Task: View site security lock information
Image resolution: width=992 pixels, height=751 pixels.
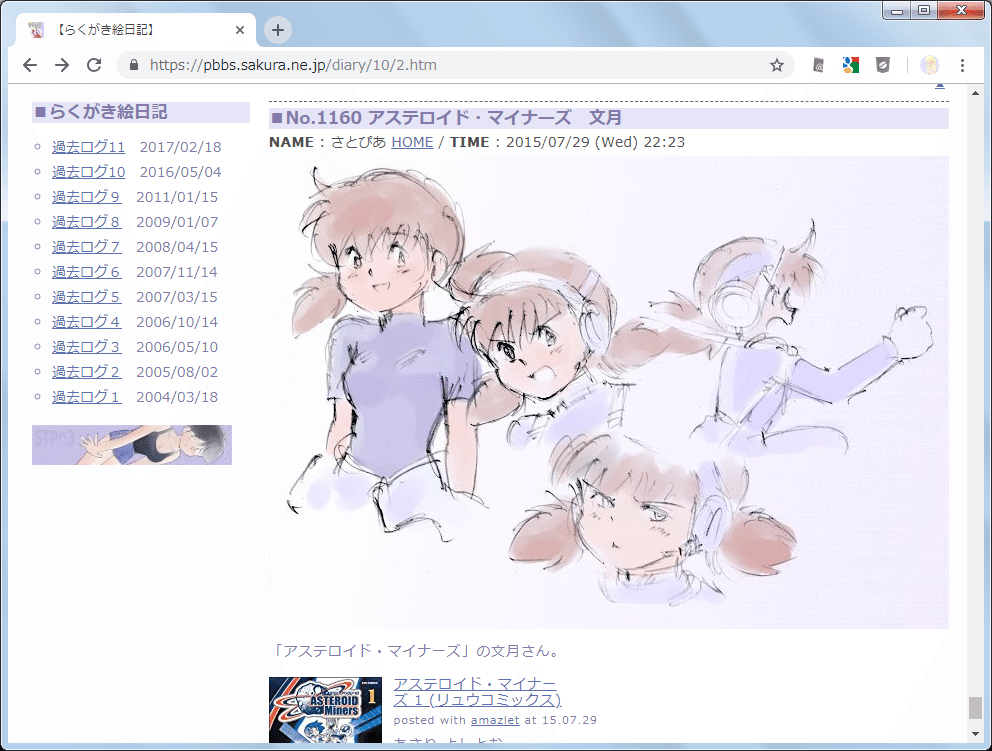Action: point(133,65)
